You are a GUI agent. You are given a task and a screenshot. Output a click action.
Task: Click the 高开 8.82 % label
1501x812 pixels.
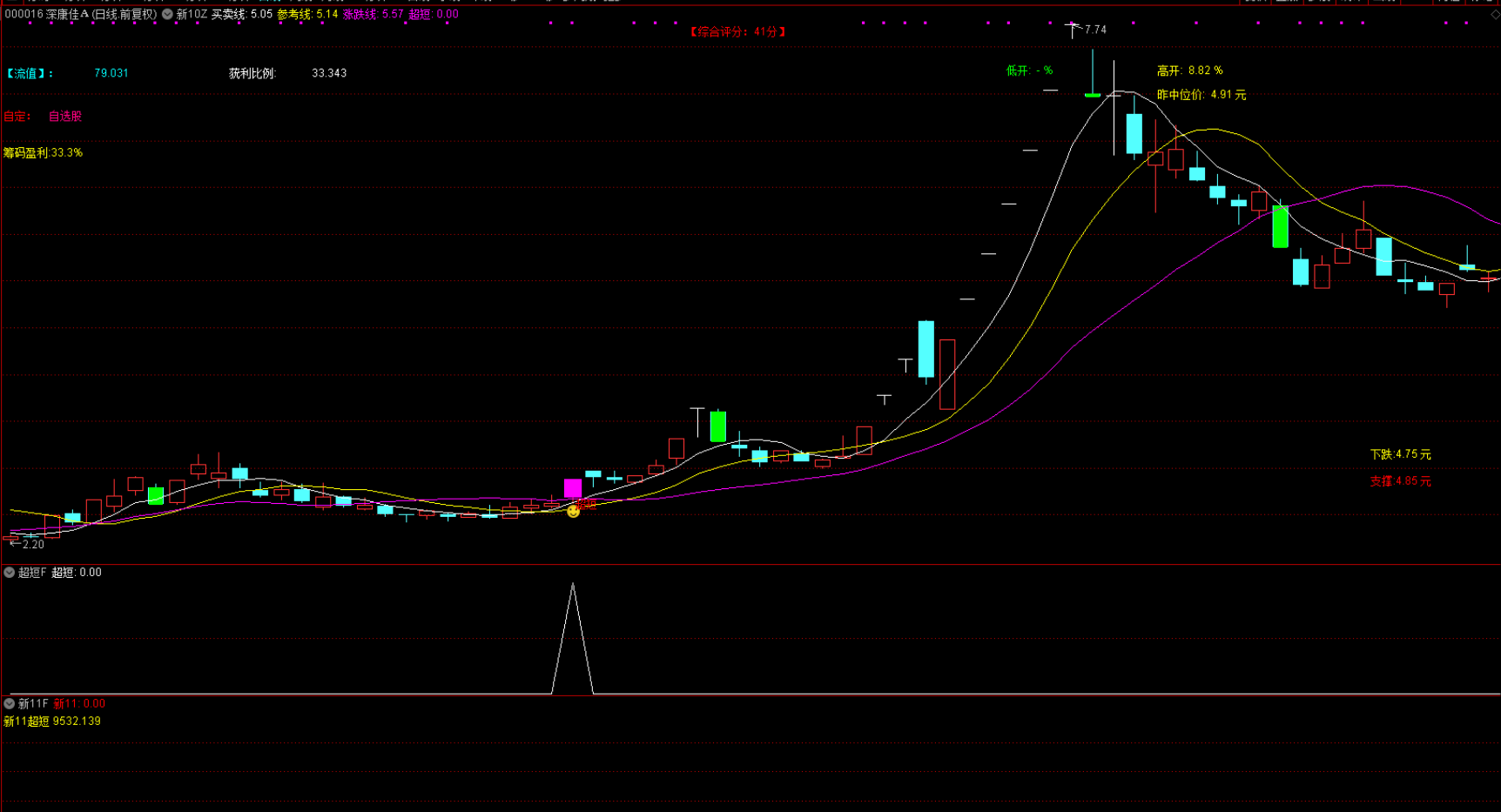click(1189, 70)
